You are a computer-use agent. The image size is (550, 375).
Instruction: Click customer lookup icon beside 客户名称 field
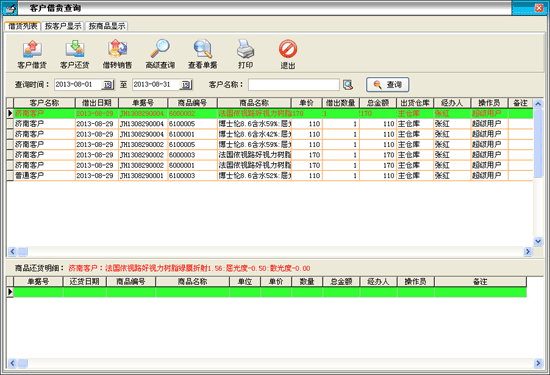click(x=348, y=85)
